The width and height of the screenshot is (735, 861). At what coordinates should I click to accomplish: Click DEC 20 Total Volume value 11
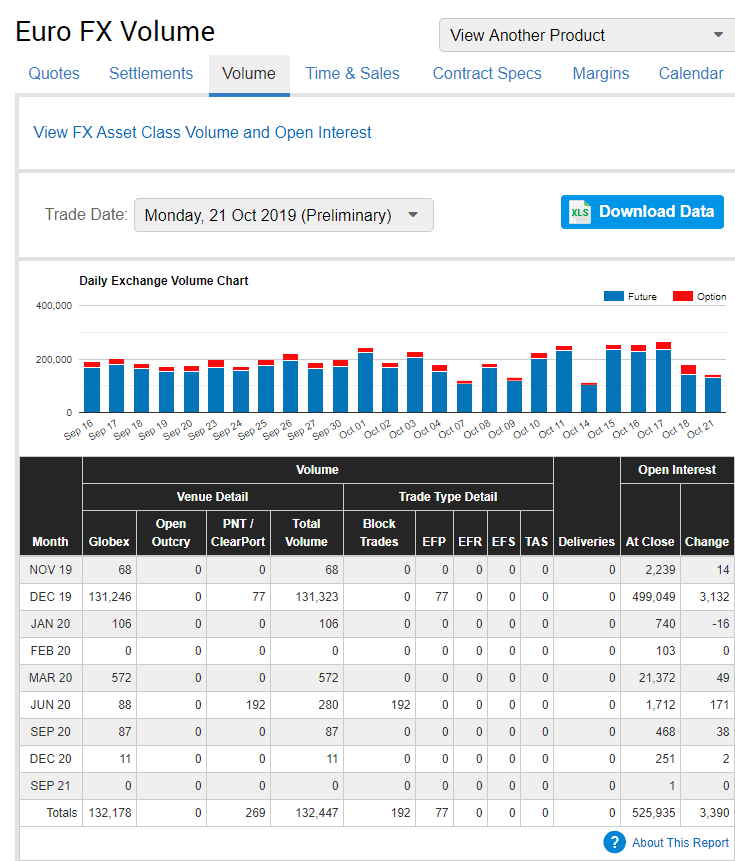(331, 759)
